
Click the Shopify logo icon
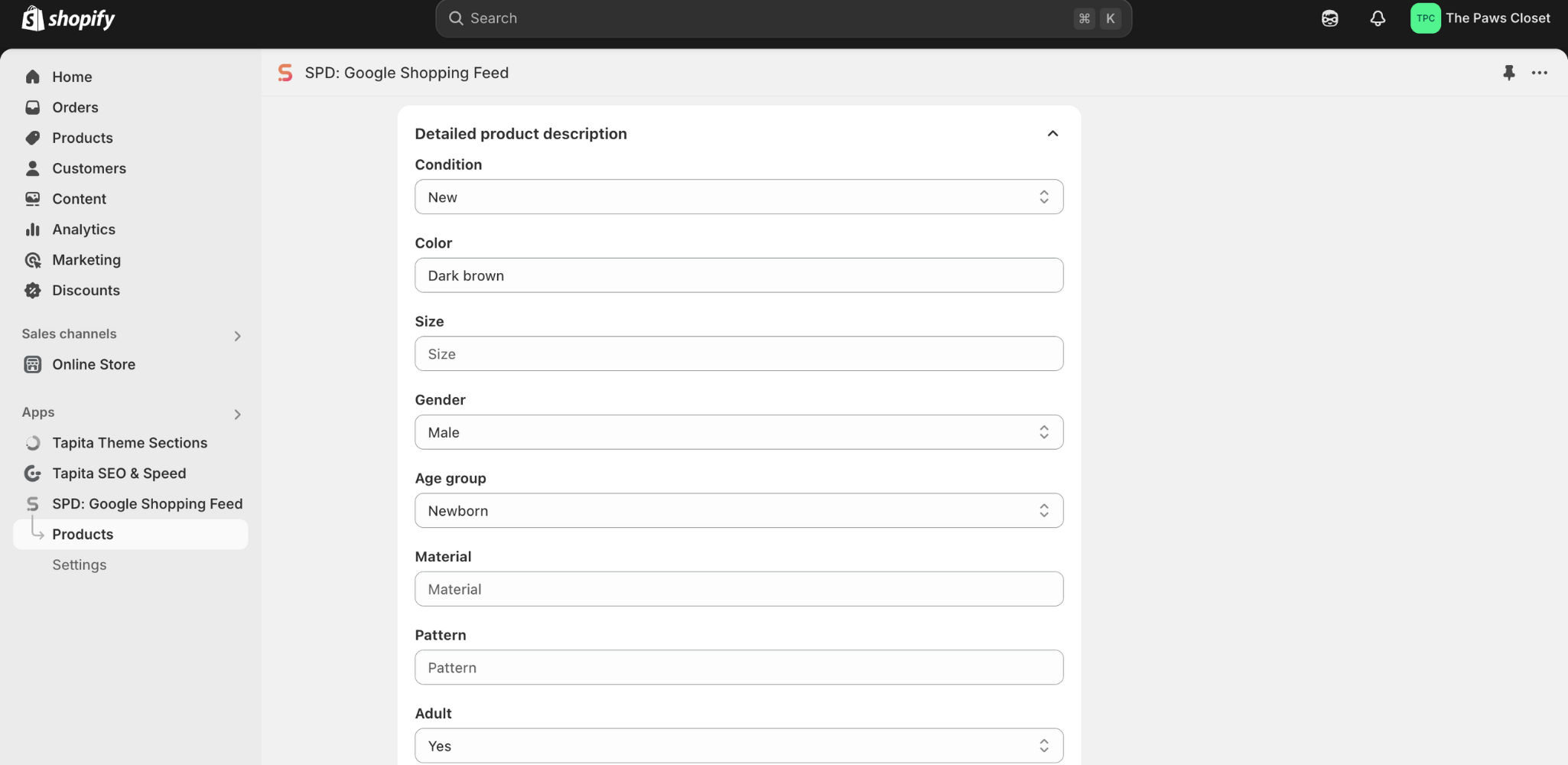(x=32, y=18)
